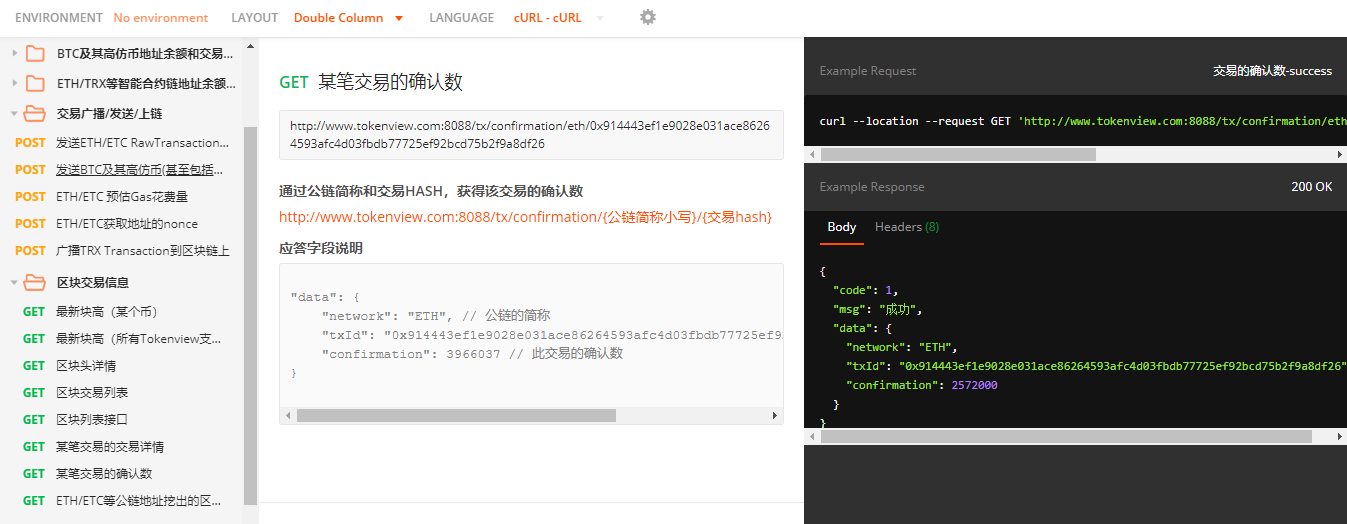Click open folder icon for 区块交易信息
The image size is (1347, 524).
pyautogui.click(x=35, y=282)
